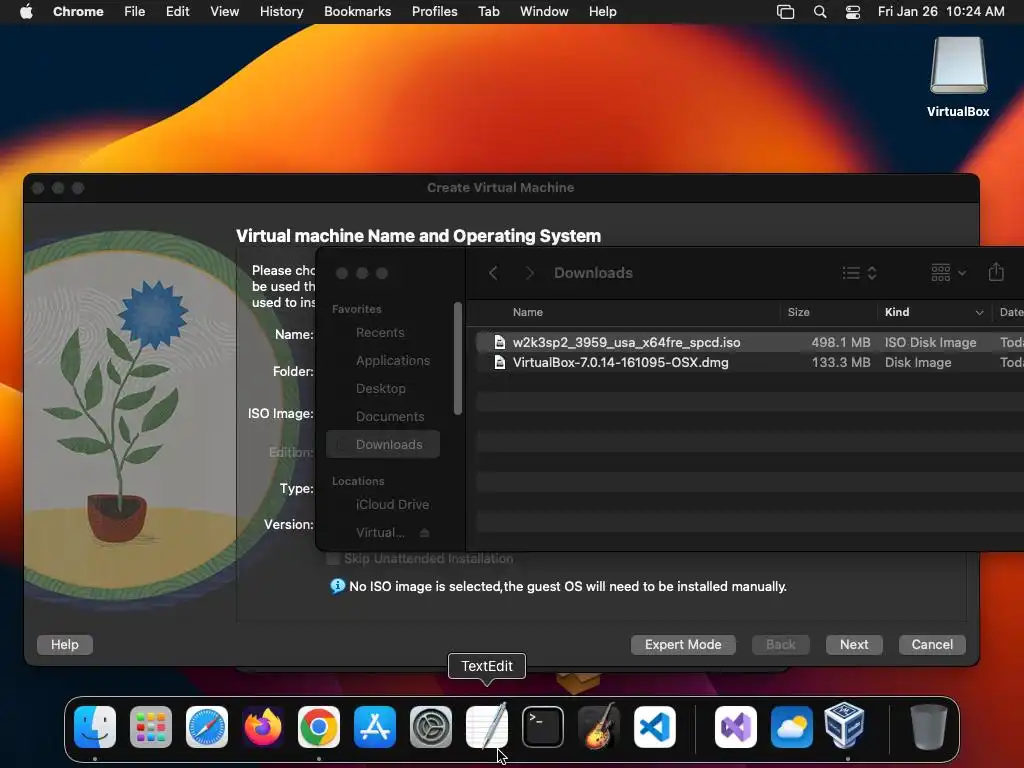This screenshot has width=1024, height=768.
Task: Open the View menu
Action: pos(225,11)
